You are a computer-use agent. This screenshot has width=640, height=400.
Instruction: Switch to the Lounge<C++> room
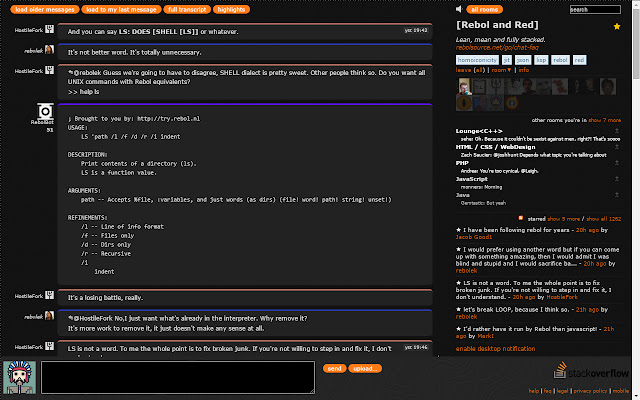point(479,131)
